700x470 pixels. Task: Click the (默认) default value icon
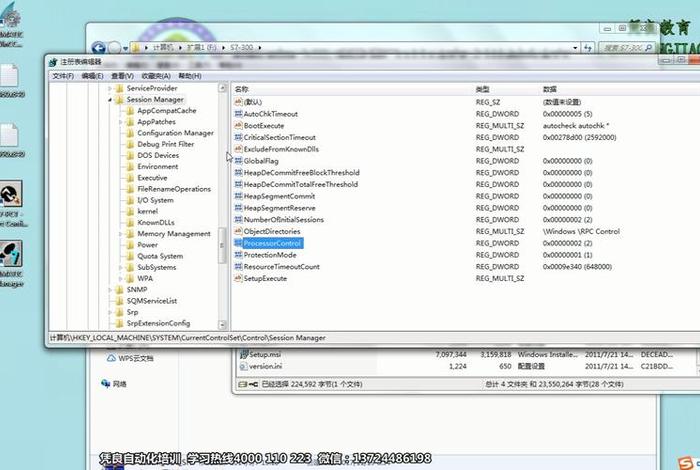(x=238, y=102)
